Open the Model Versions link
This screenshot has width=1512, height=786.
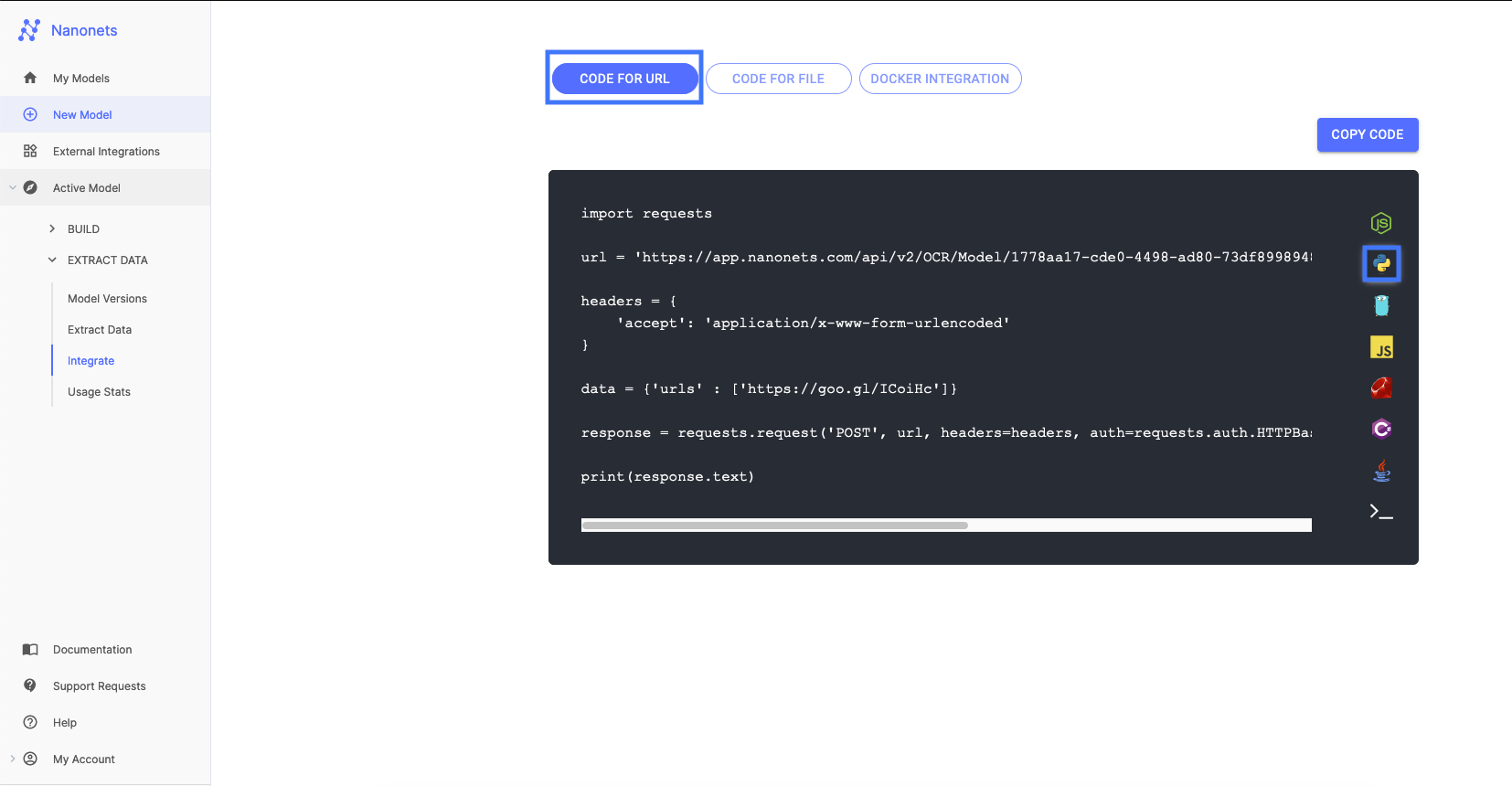coord(107,299)
